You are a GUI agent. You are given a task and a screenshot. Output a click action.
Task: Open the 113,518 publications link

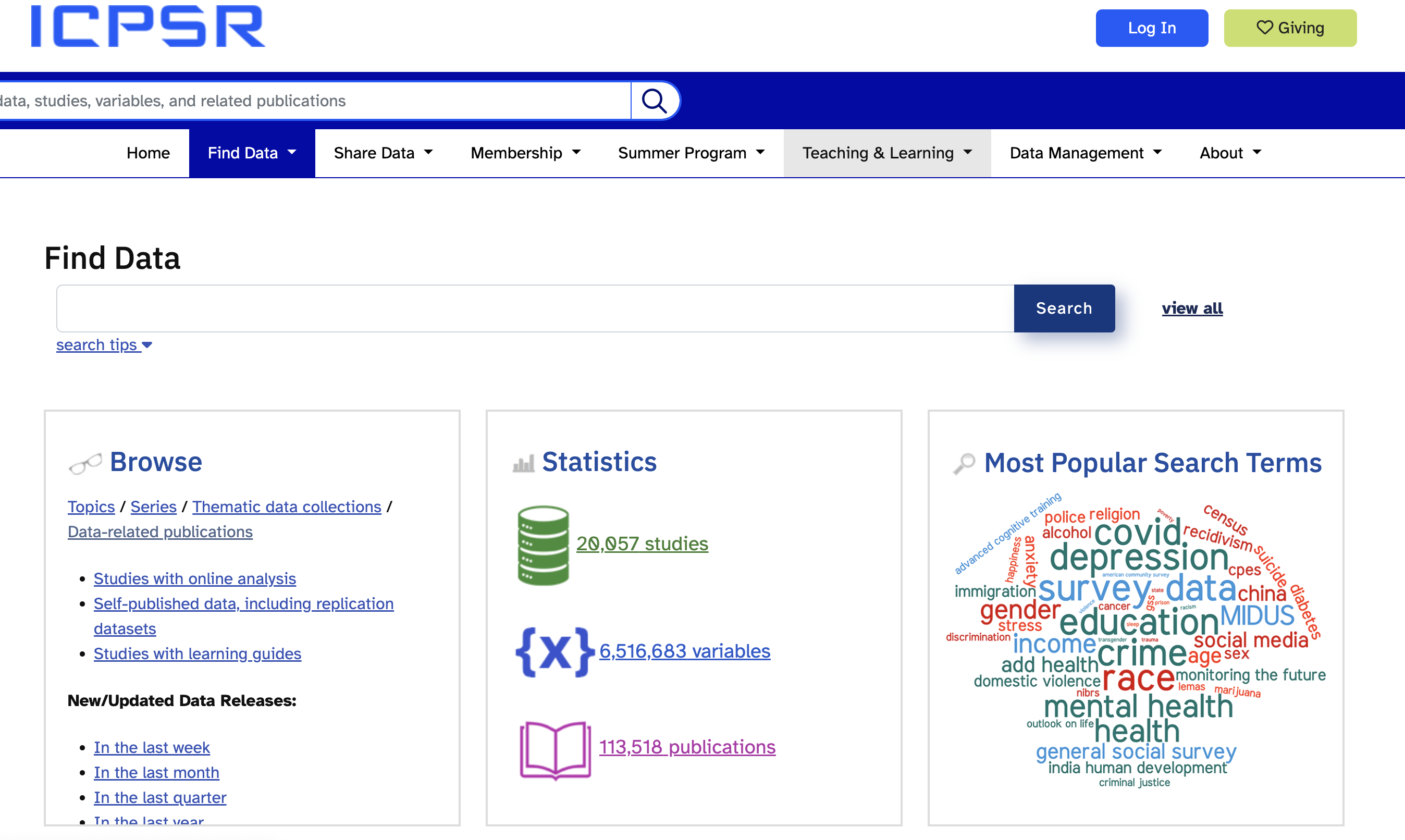tap(687, 747)
